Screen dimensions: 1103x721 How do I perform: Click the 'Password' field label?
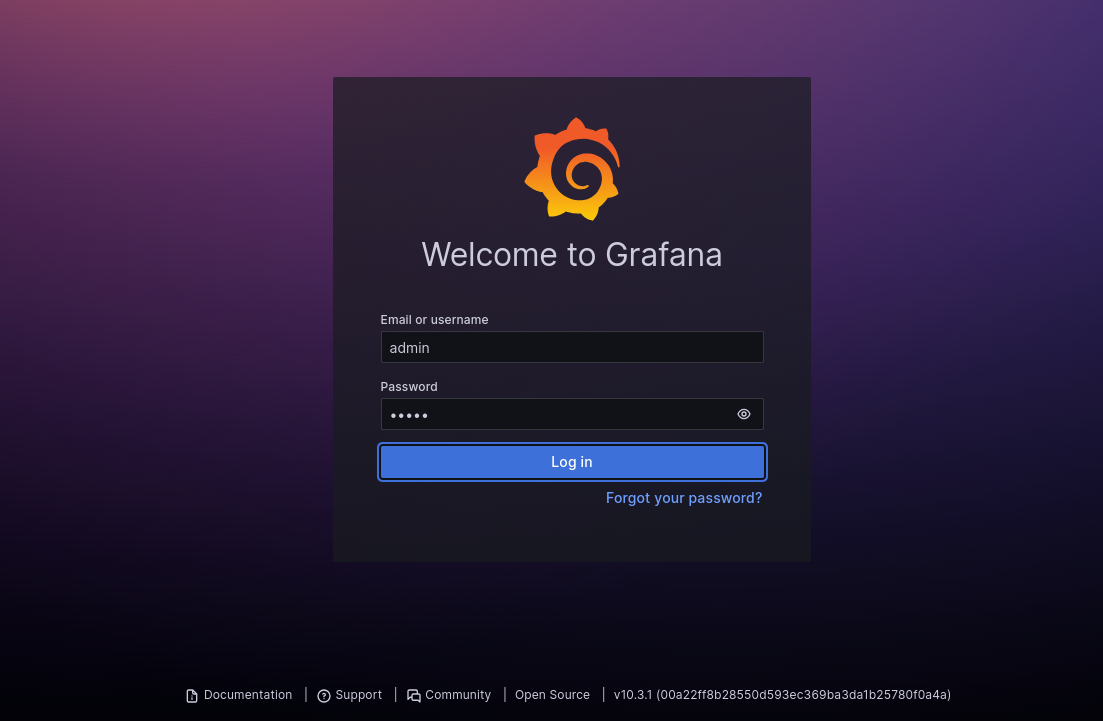coord(409,387)
